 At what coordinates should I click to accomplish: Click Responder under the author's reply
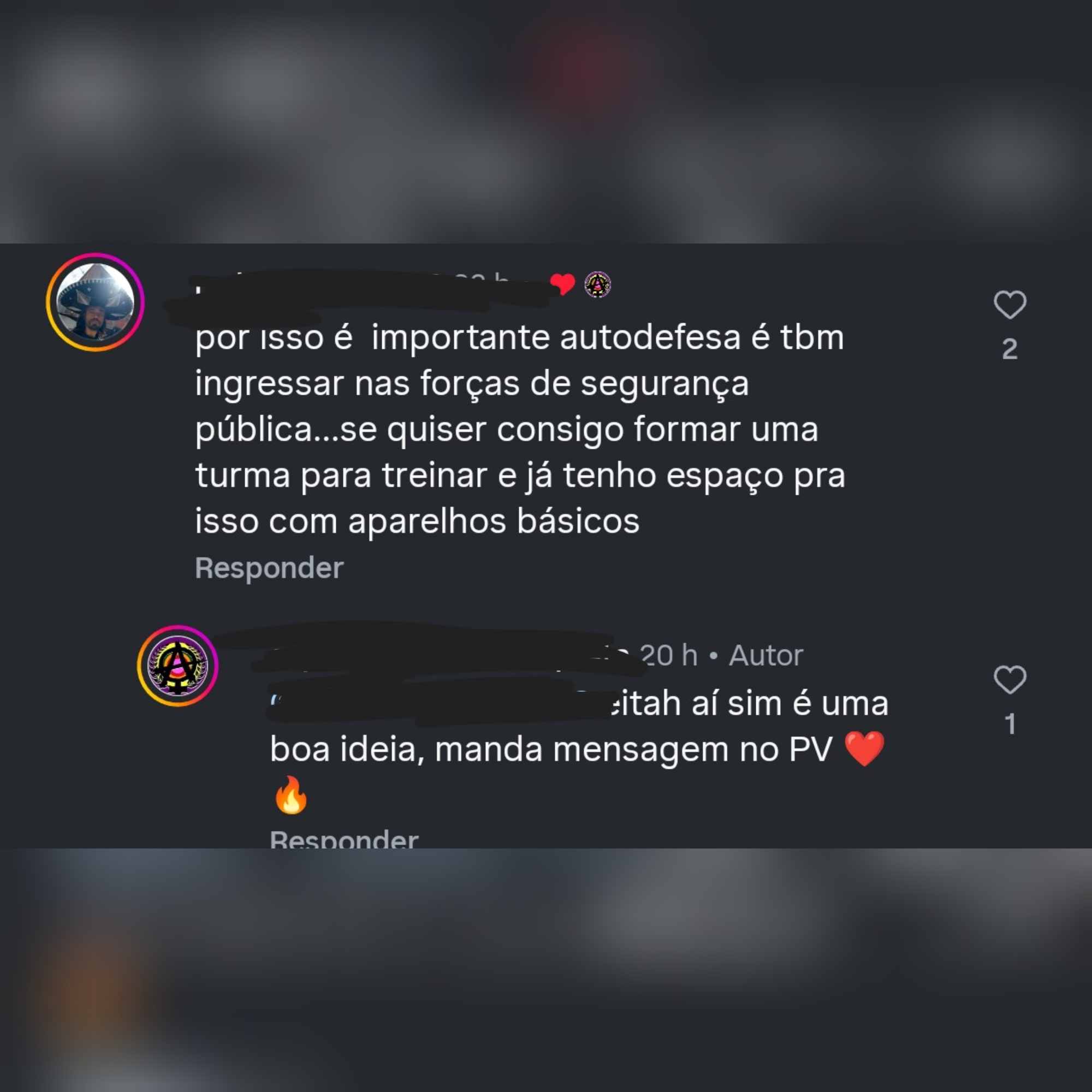(344, 839)
